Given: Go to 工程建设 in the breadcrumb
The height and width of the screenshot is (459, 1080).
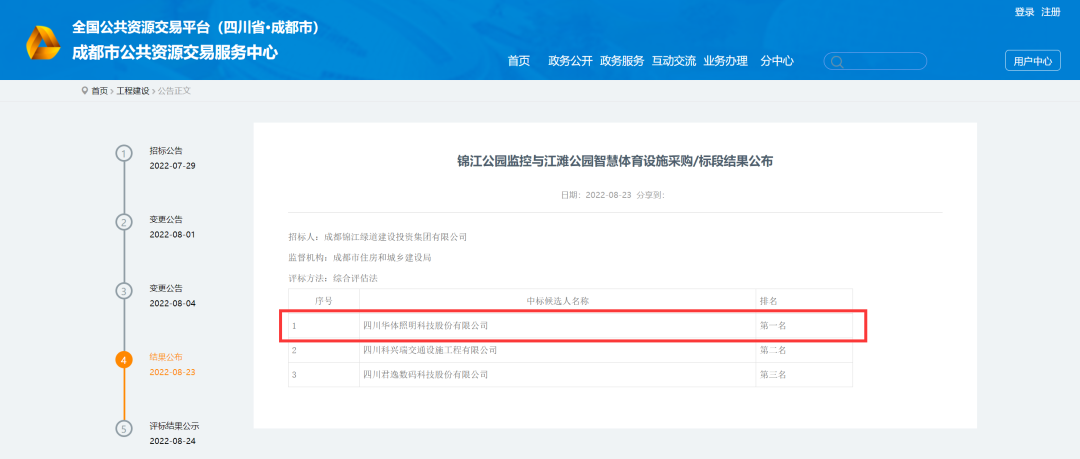Looking at the screenshot, I should (132, 91).
